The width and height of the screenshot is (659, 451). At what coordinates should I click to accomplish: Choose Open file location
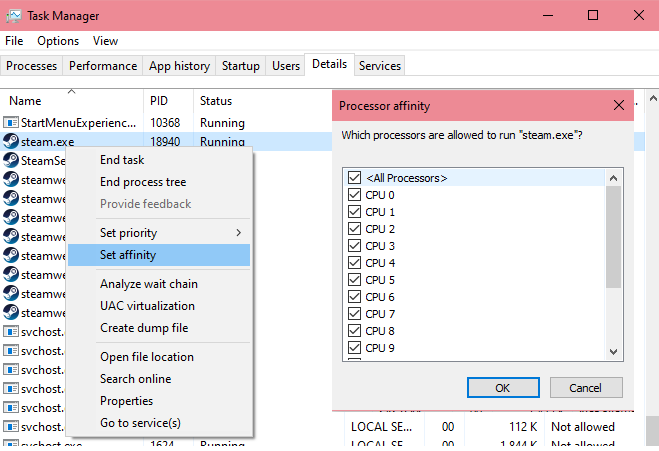pos(159,357)
